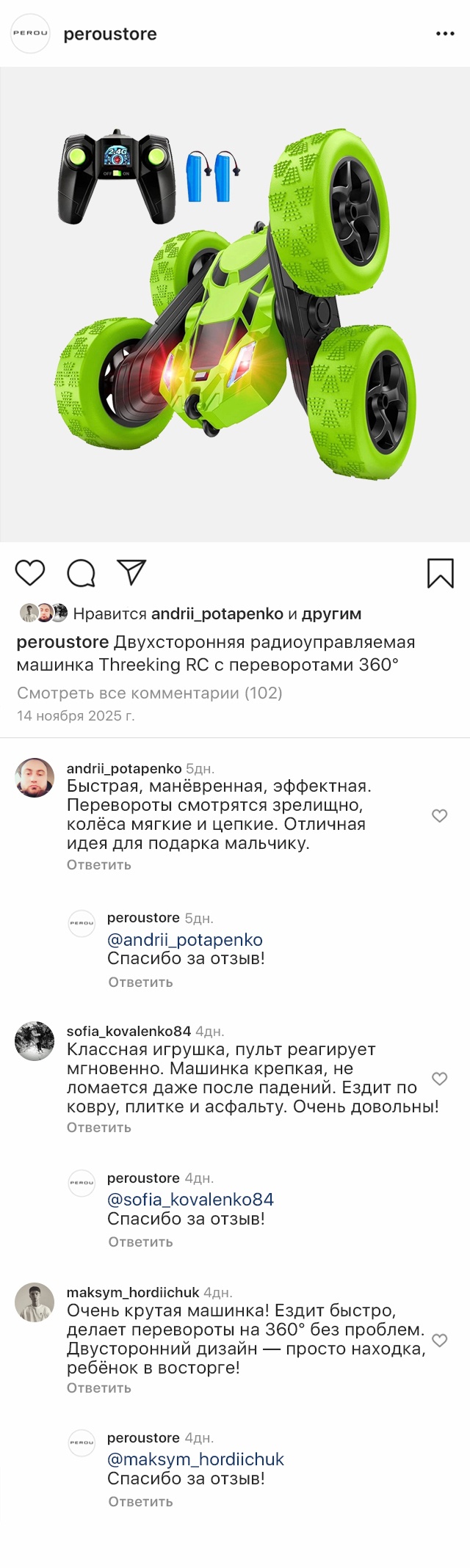Like andrii_potapenko's comment

click(x=439, y=815)
